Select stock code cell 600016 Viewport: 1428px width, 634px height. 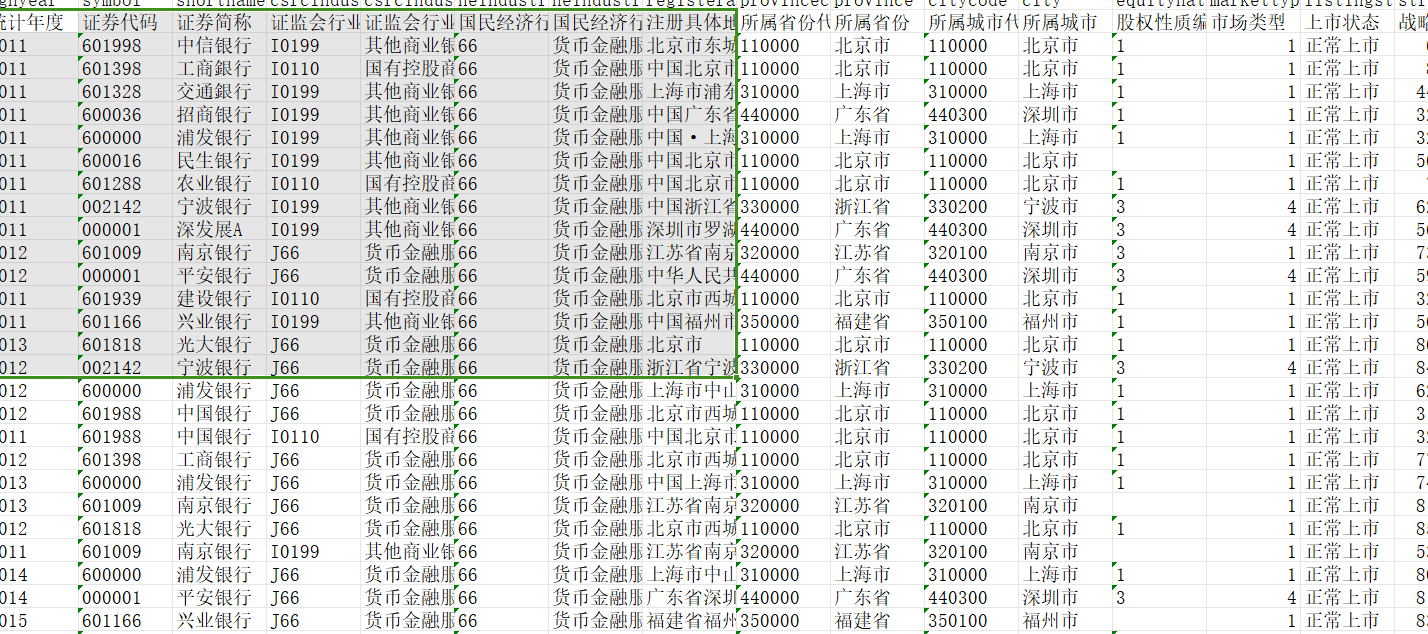[x=125, y=160]
